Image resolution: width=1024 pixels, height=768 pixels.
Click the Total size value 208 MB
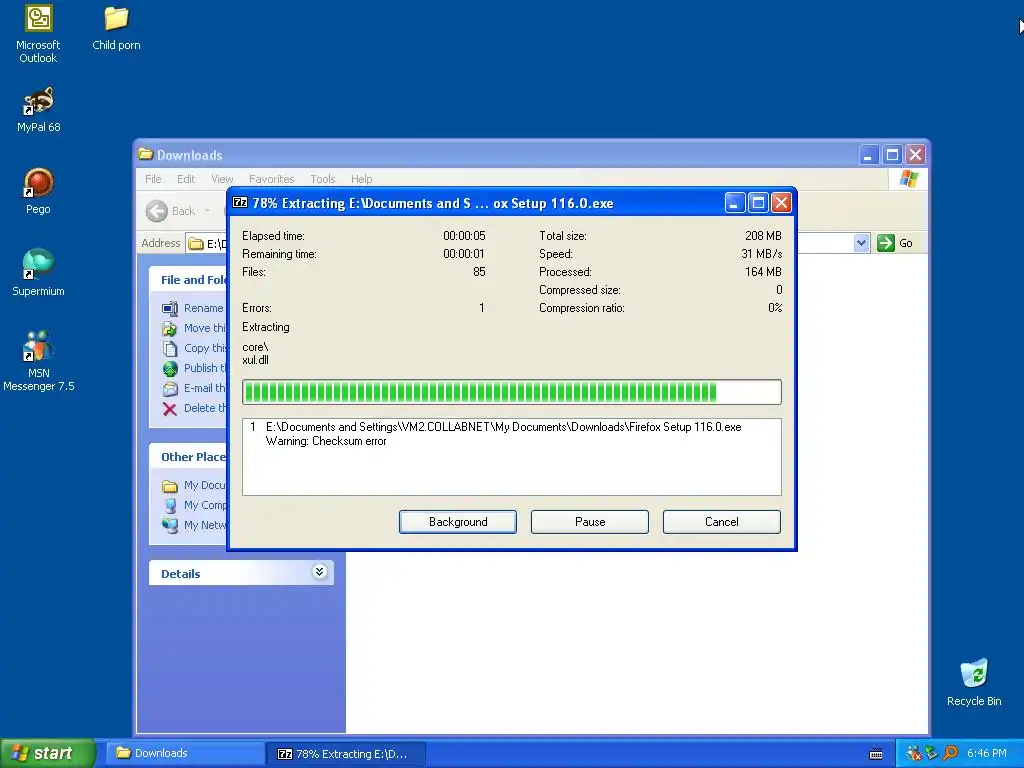[763, 236]
